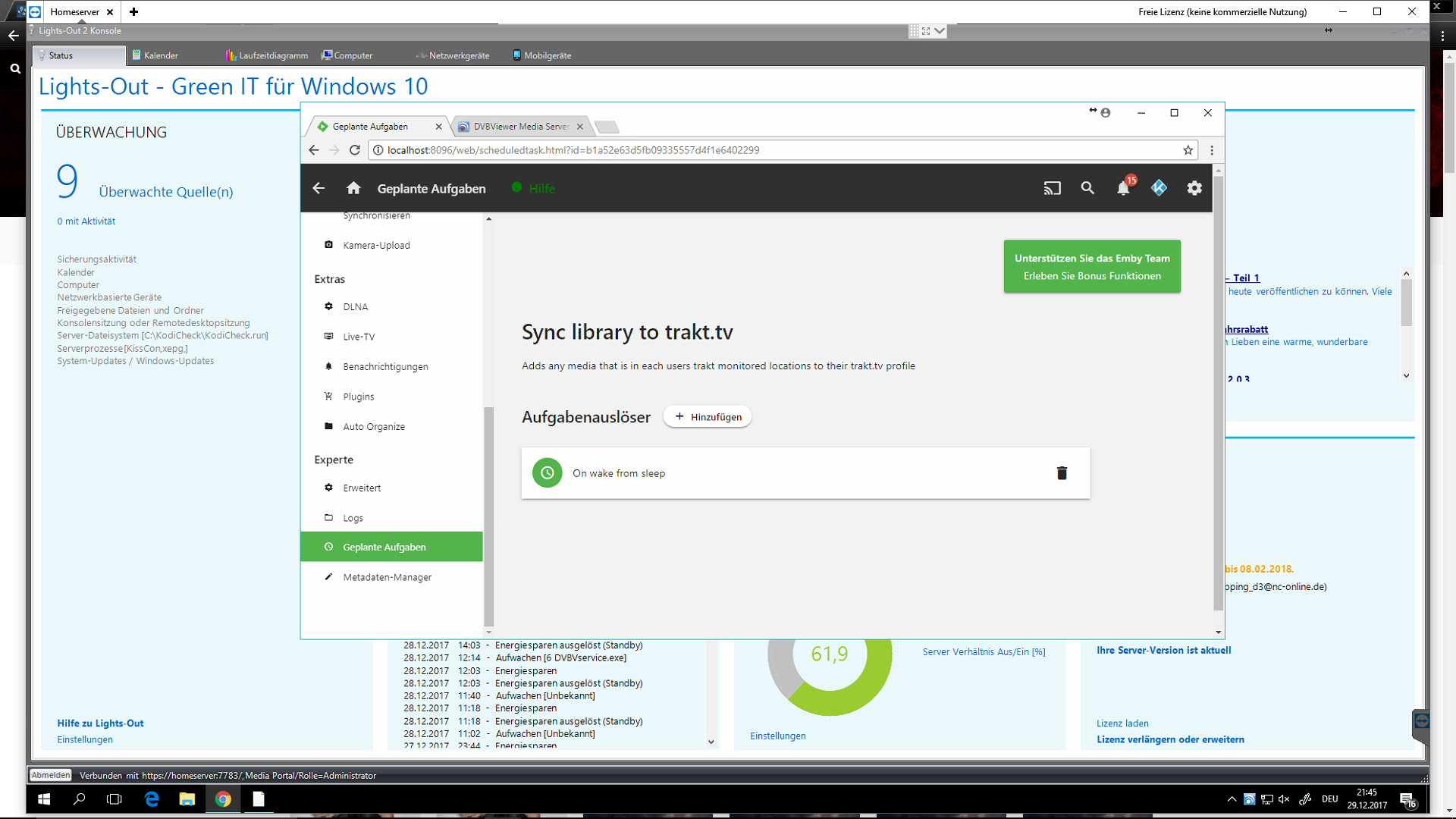Screen dimensions: 1456x819
Task: Open Hilfe zu Lights-Out link
Action: click(100, 723)
